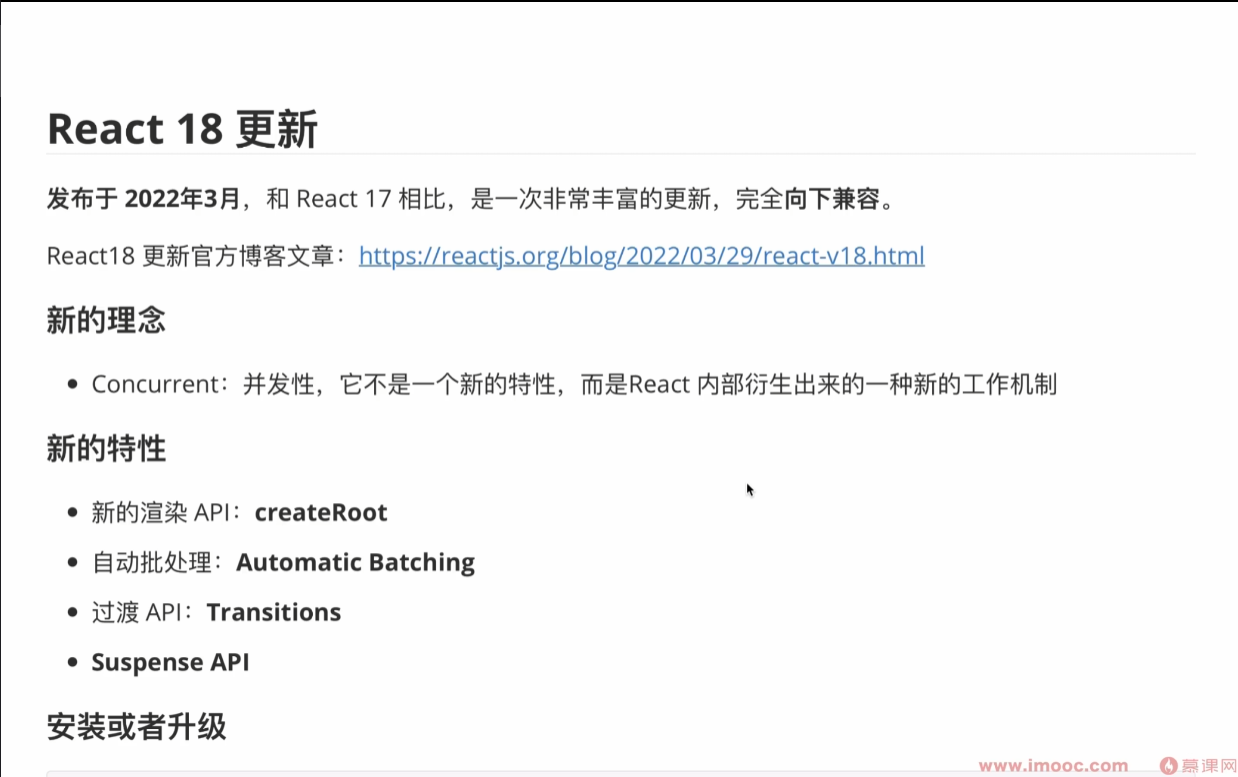
Task: Click the 新的理念 section heading
Action: 106,320
